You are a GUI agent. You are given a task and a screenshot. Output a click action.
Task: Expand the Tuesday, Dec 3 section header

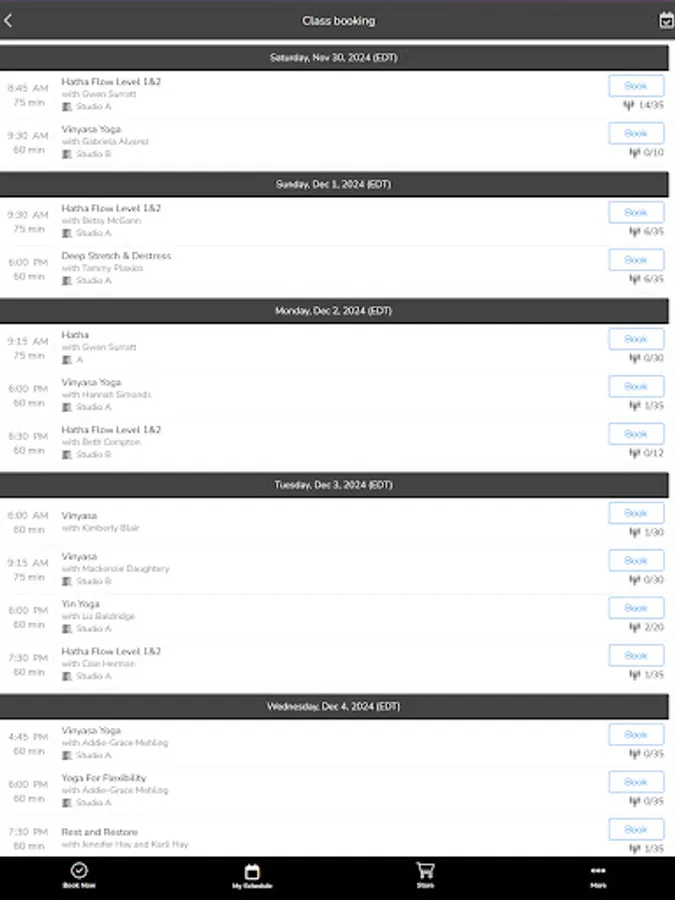point(337,484)
